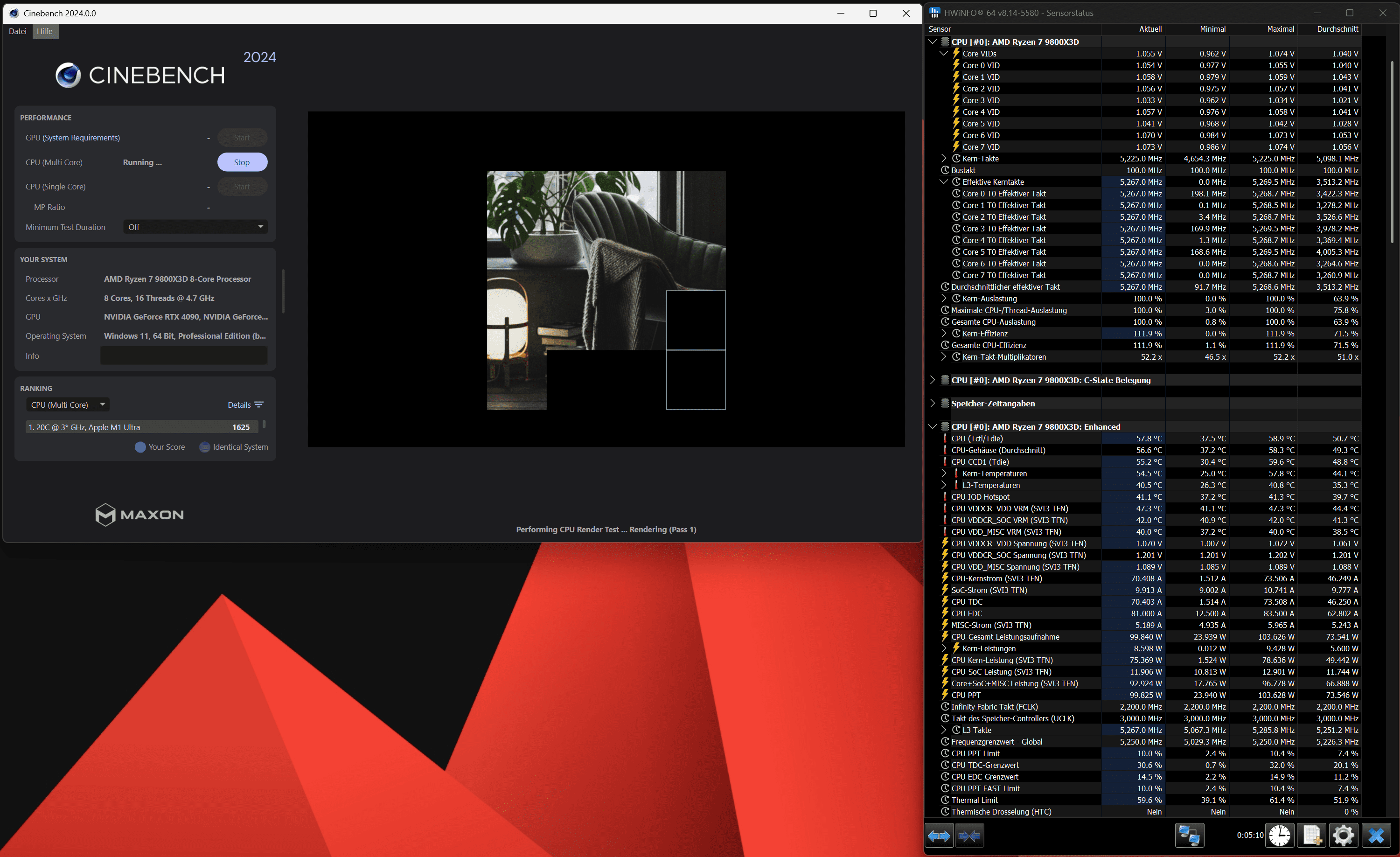Click Core 0 VID voltage icon

coord(956,65)
